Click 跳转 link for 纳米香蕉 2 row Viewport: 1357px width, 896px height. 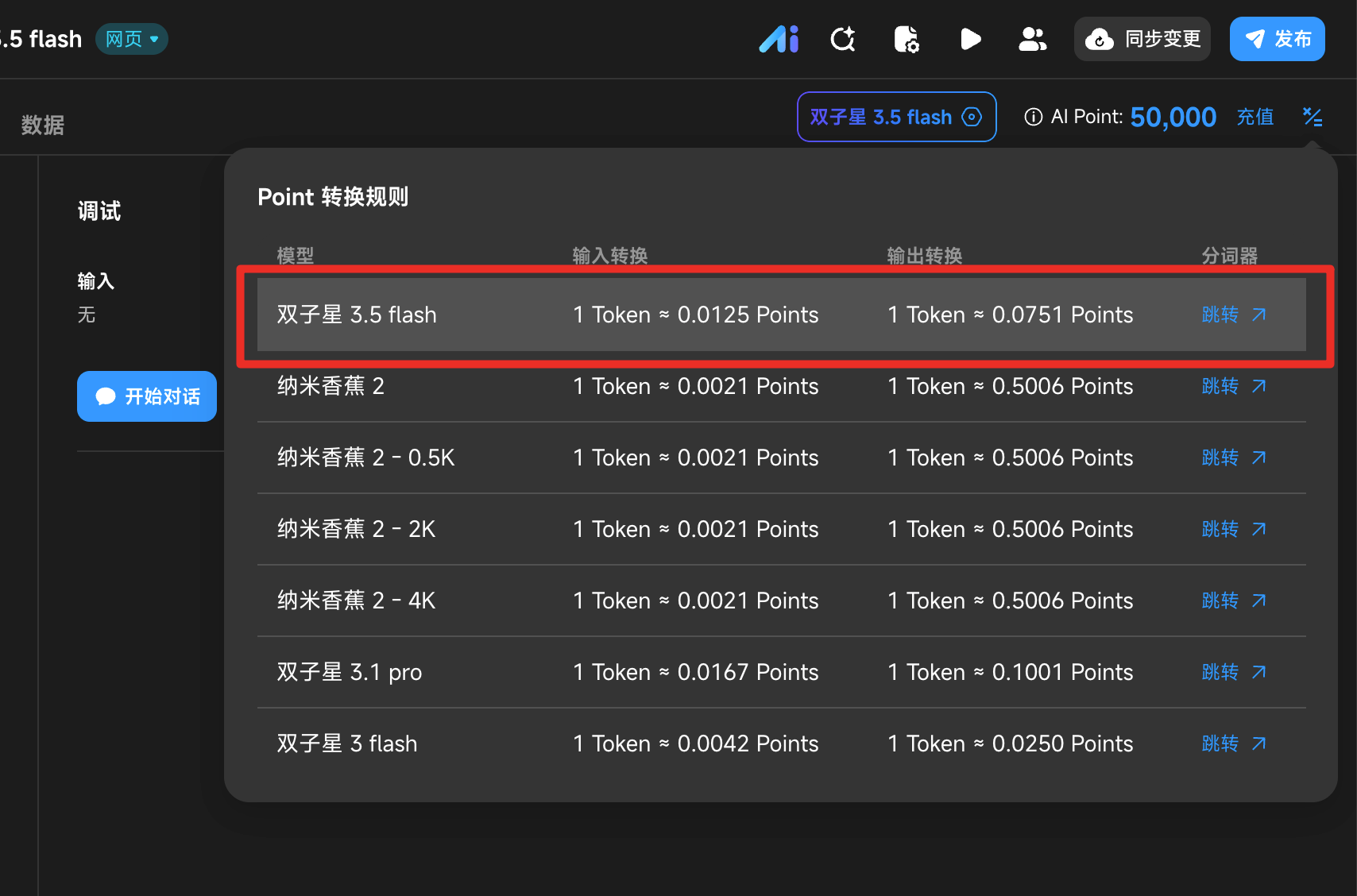coord(1234,386)
